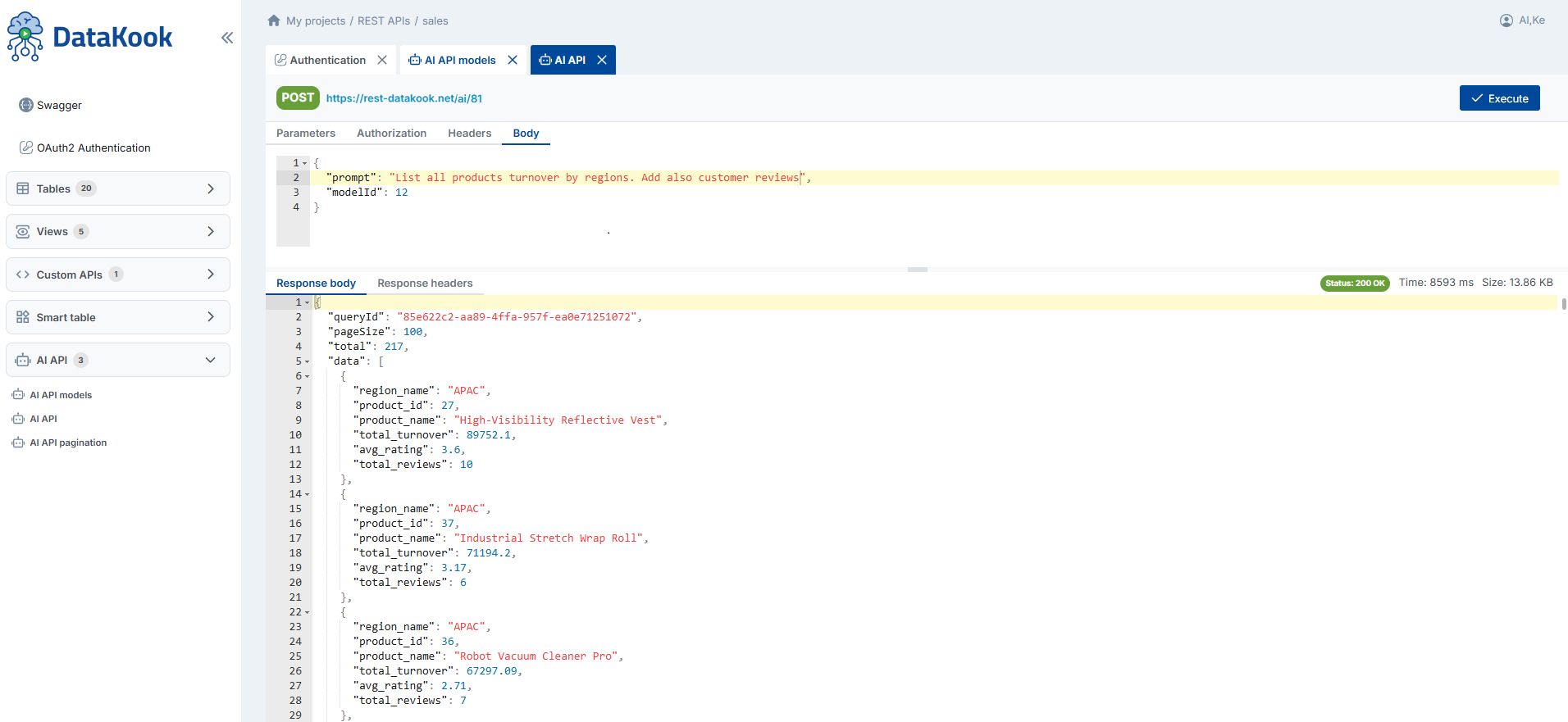
Task: Click the Smart table icon
Action: pyautogui.click(x=23, y=317)
